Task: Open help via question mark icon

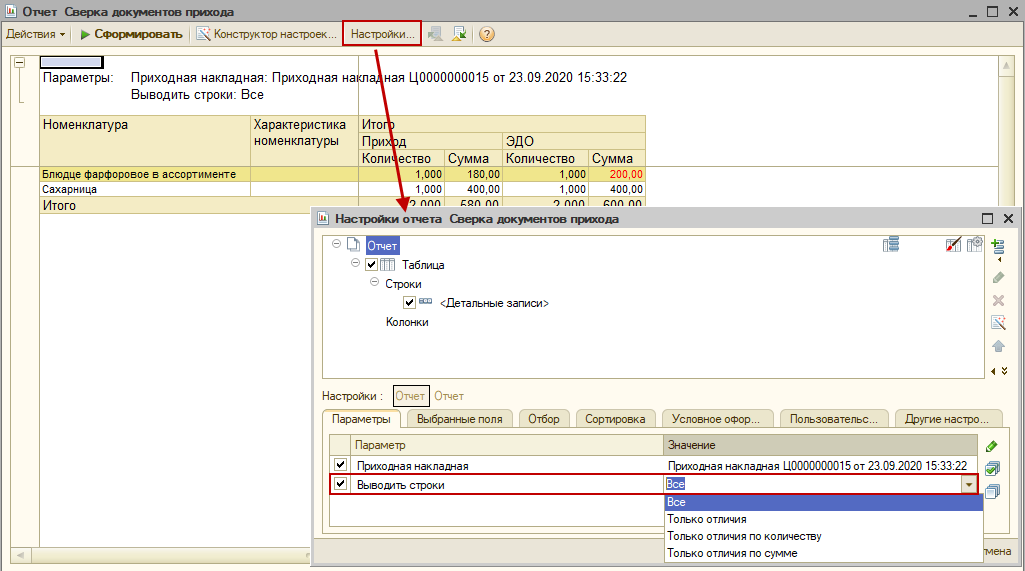Action: point(486,34)
